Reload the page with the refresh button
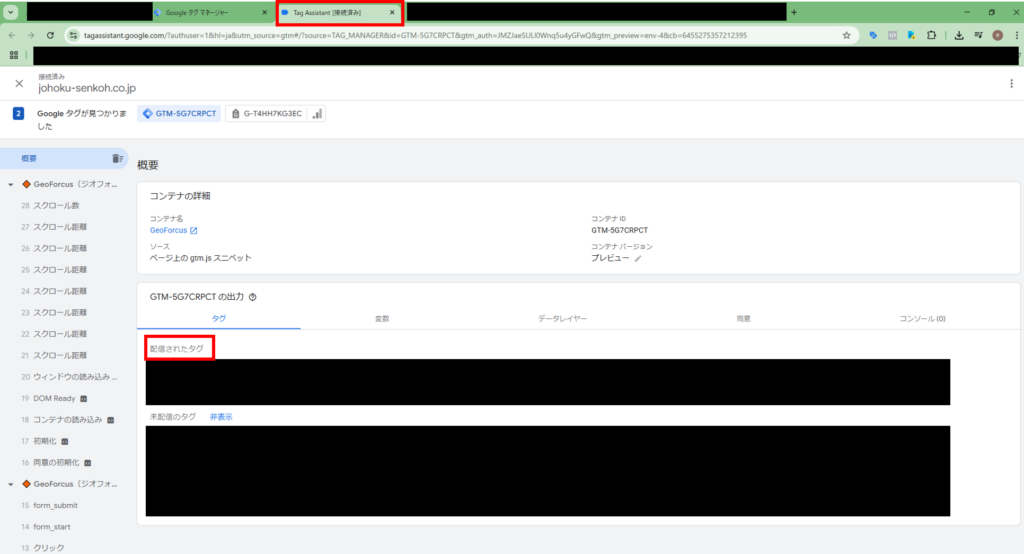This screenshot has height=554, width=1024. [50, 35]
